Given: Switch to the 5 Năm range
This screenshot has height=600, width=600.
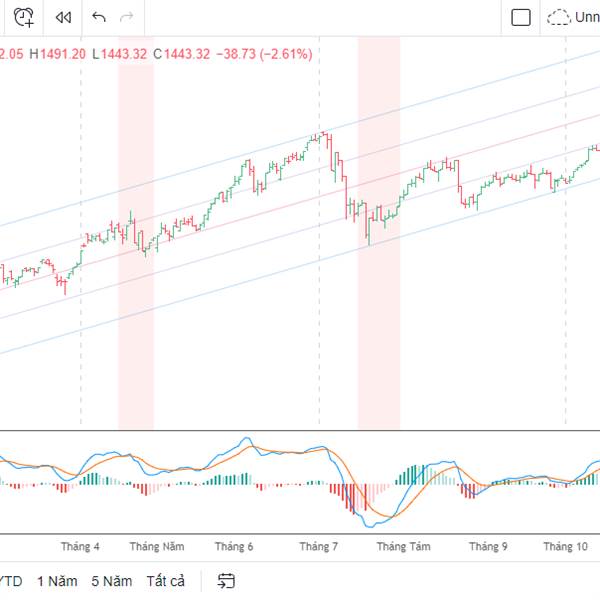Looking at the screenshot, I should (110, 581).
